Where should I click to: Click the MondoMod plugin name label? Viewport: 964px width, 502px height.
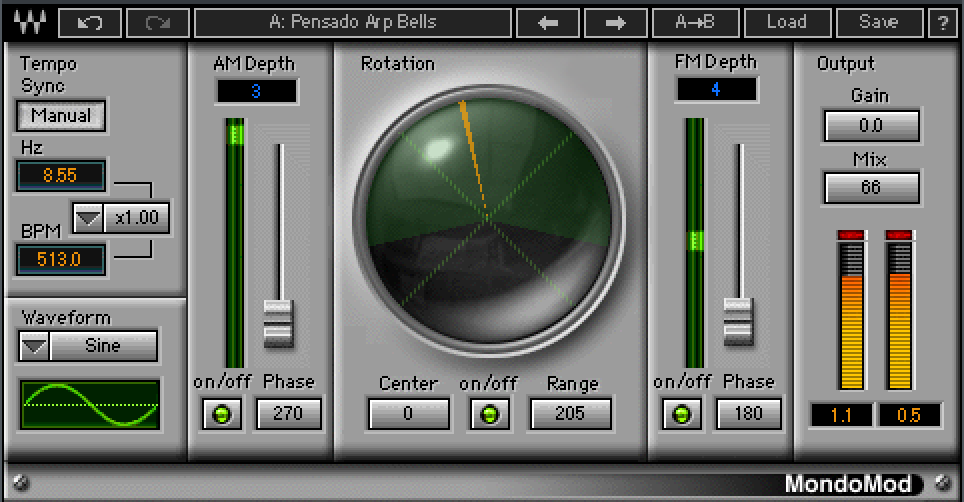click(848, 484)
